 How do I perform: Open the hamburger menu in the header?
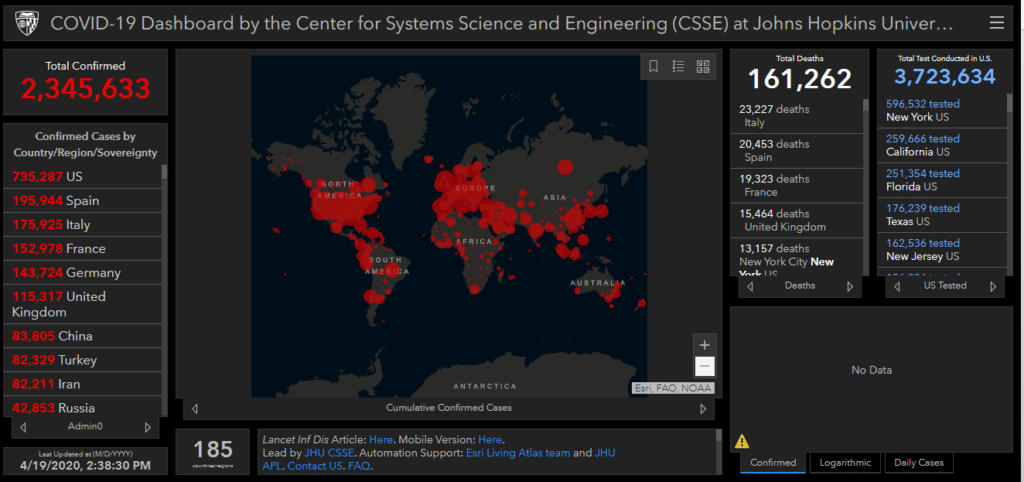click(997, 24)
